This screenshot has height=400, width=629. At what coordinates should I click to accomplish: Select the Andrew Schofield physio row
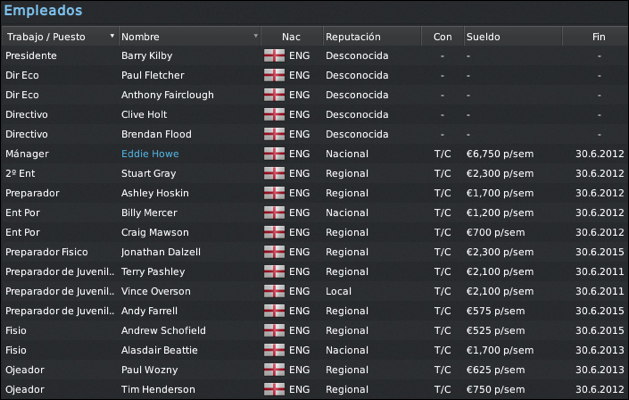coord(314,331)
